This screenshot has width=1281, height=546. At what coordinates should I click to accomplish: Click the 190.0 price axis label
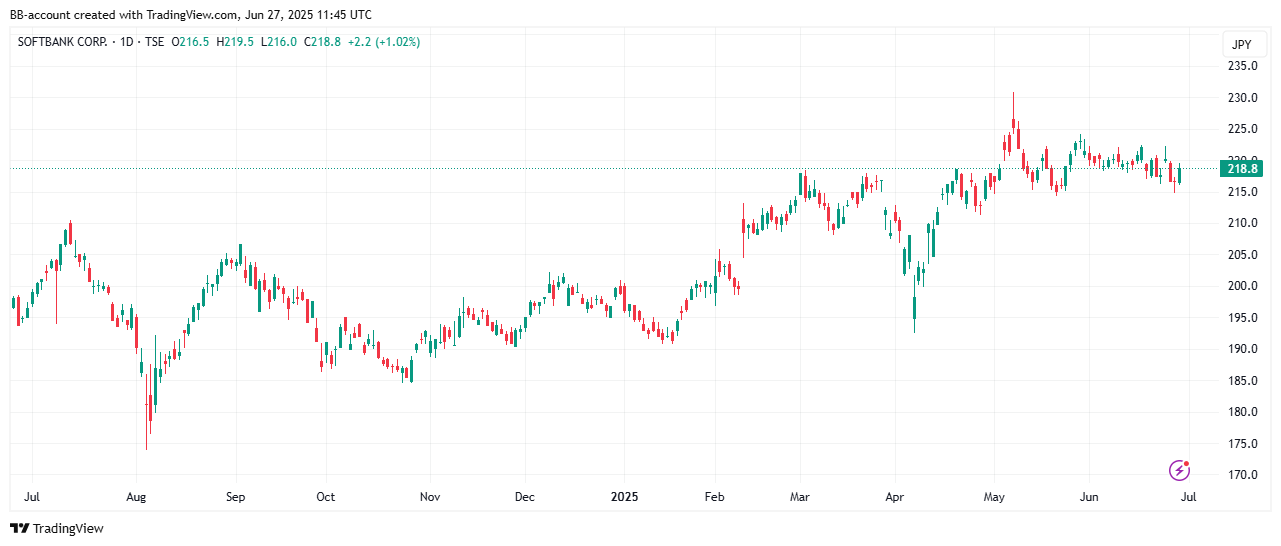coord(1242,349)
